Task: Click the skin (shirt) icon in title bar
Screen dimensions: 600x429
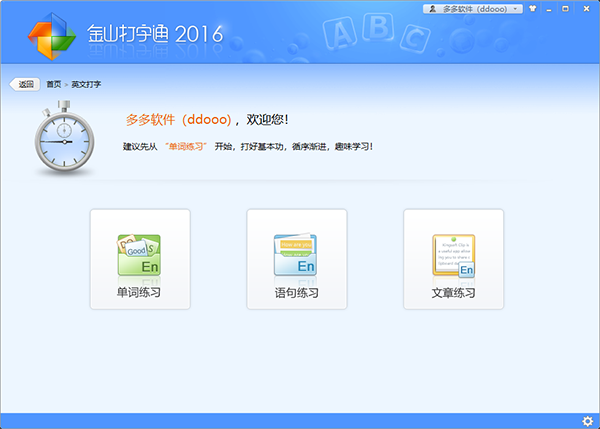Action: pos(533,8)
